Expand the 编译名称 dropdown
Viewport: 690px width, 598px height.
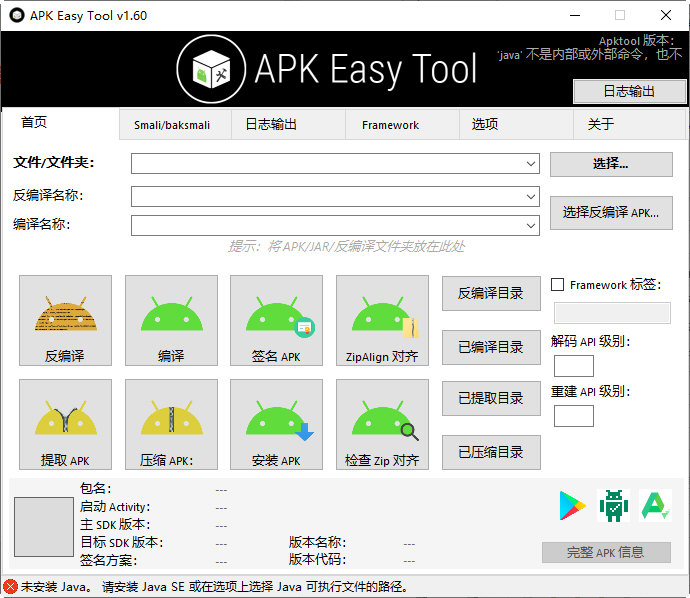point(531,225)
